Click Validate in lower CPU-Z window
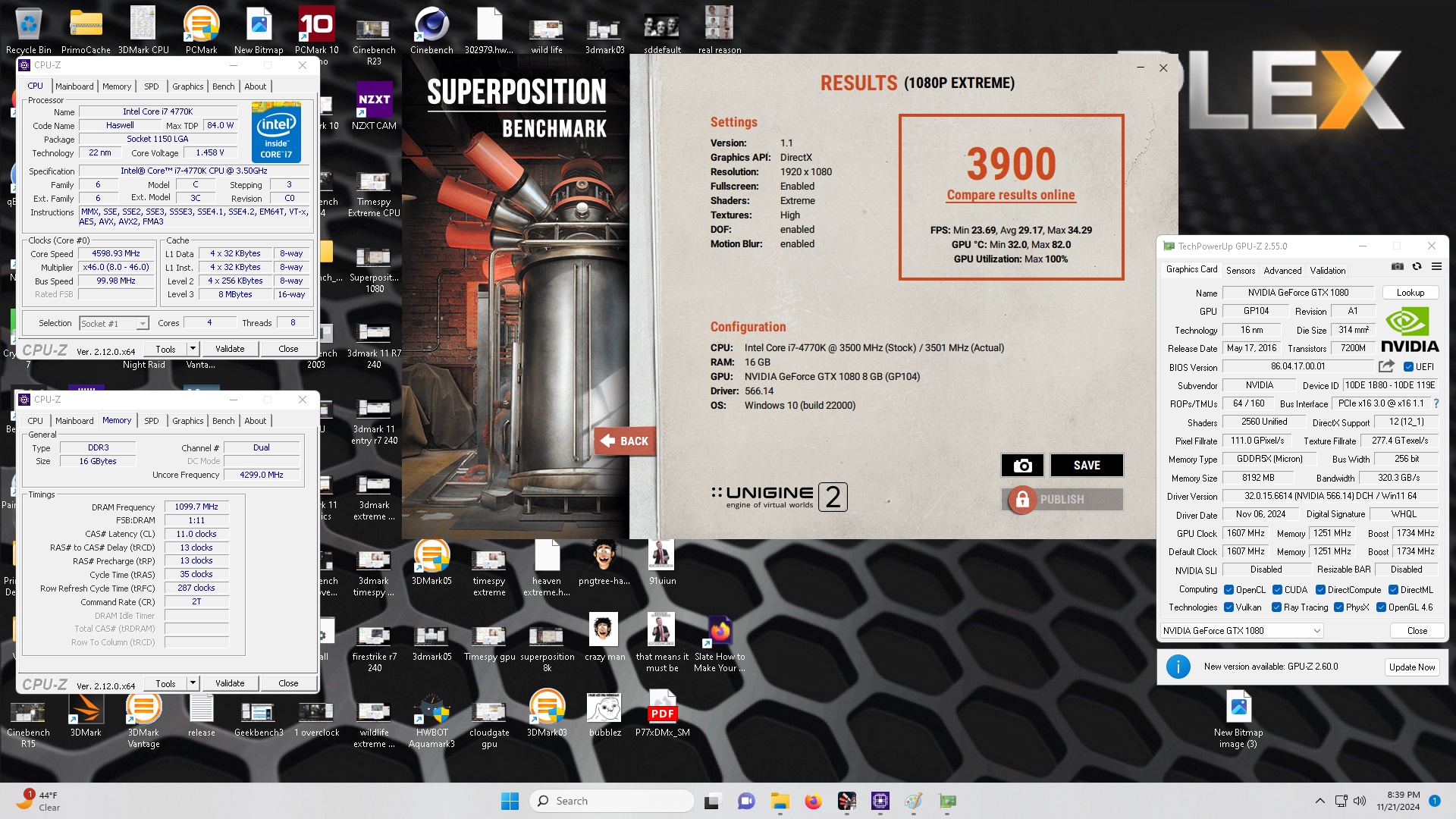This screenshot has height=819, width=1456. pyautogui.click(x=230, y=683)
